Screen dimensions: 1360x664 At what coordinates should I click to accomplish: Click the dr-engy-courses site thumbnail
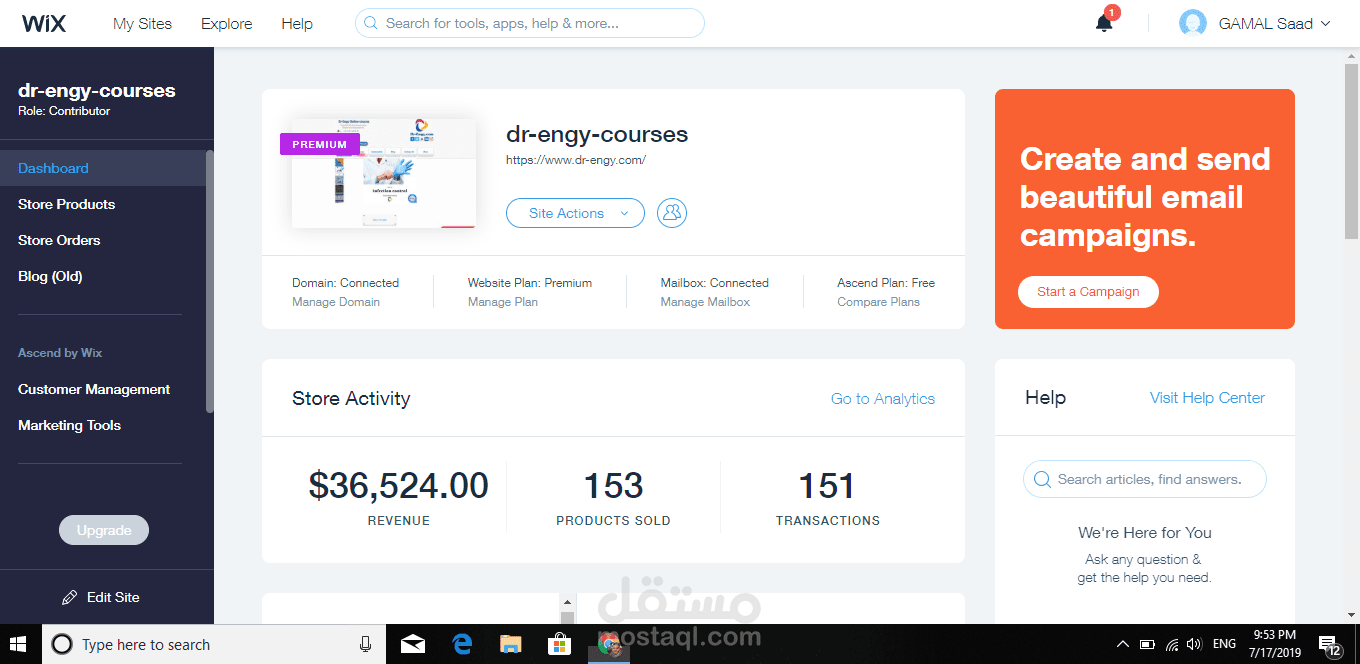(384, 174)
